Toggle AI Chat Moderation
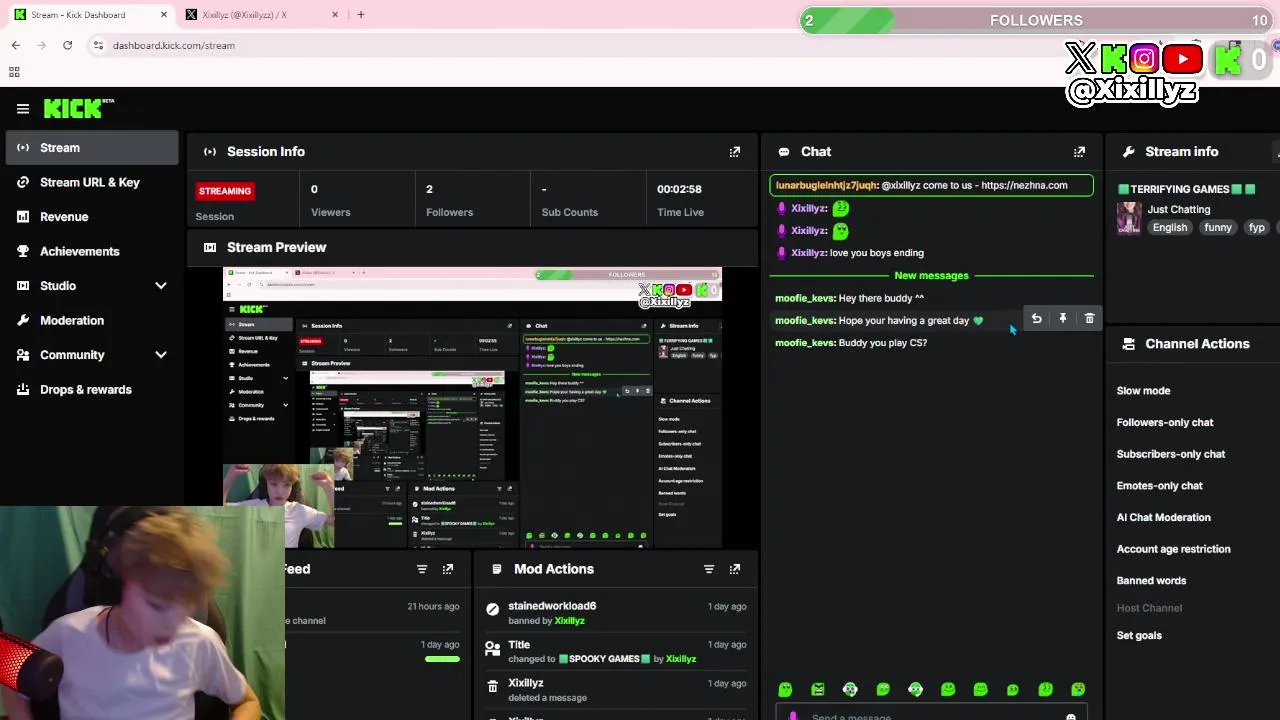The width and height of the screenshot is (1280, 720). [x=1164, y=518]
